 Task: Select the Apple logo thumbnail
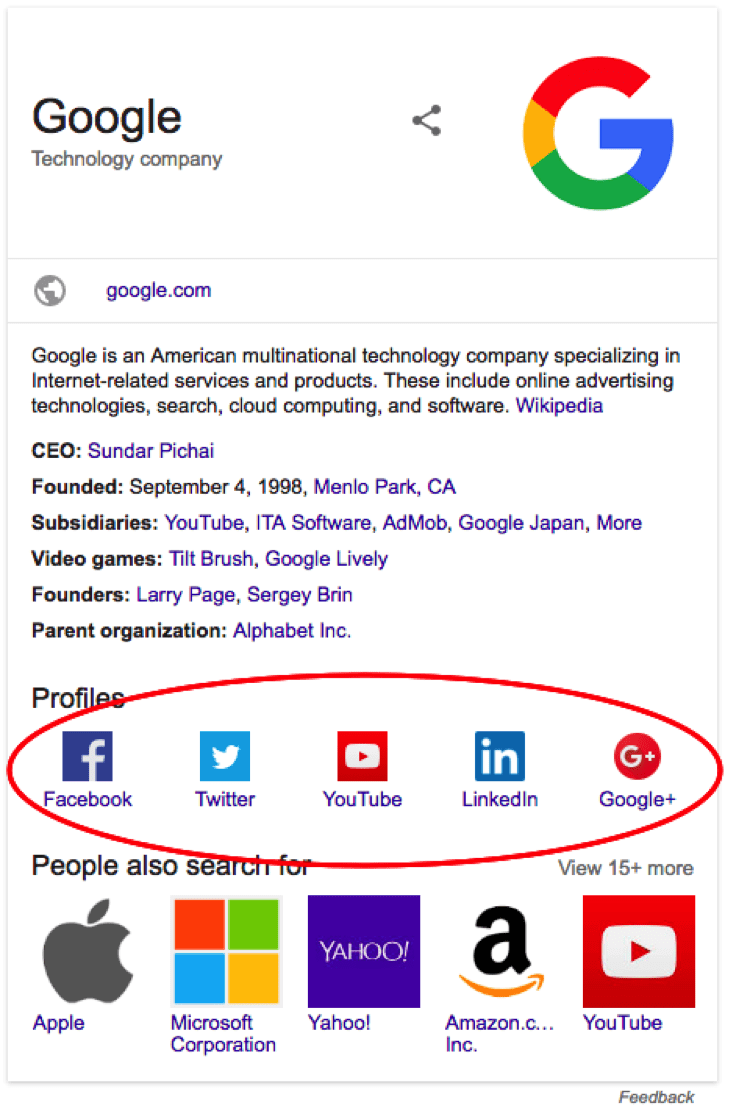click(x=87, y=951)
